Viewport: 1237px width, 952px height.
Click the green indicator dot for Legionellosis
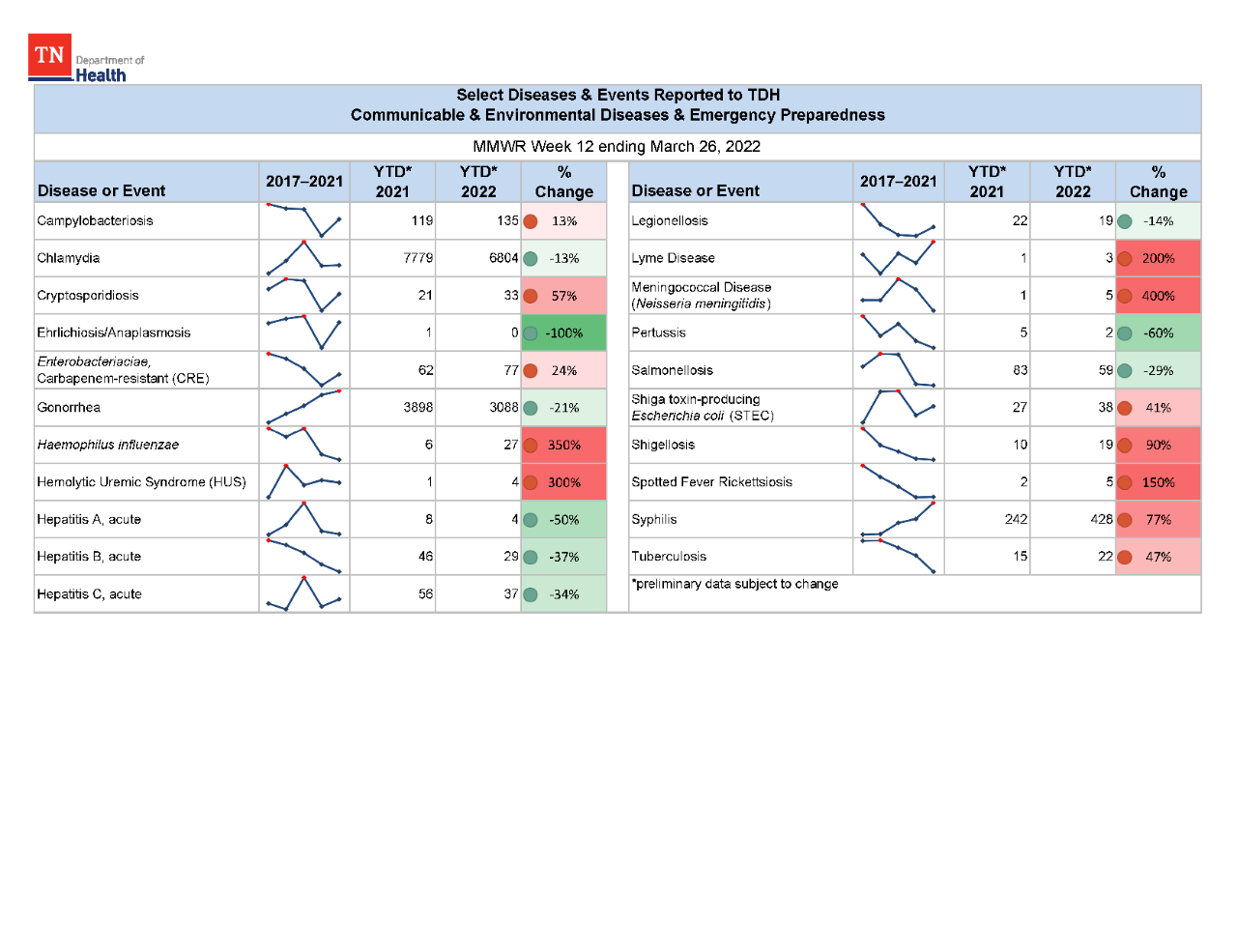(1125, 221)
